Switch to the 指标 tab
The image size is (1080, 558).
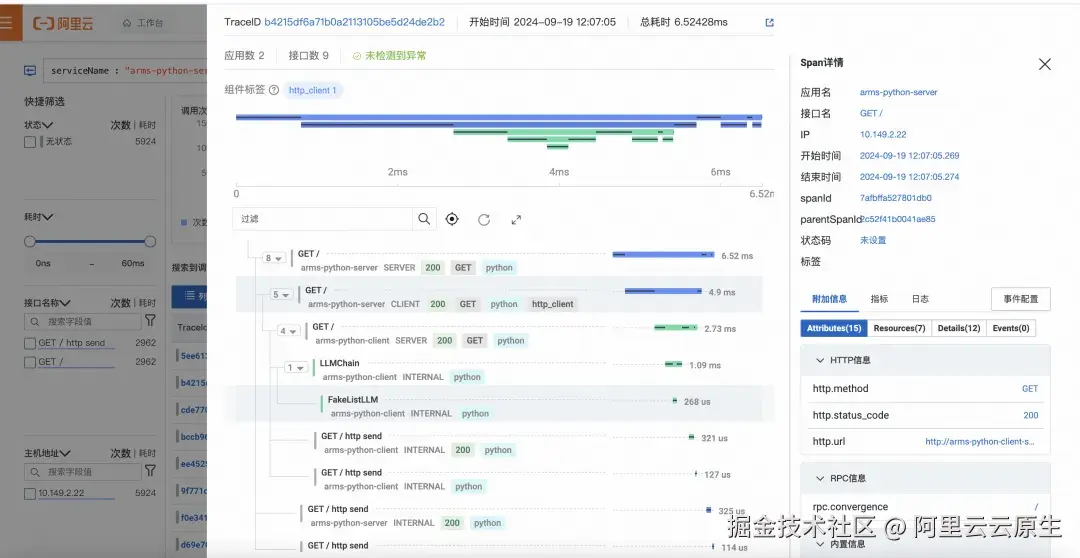(x=880, y=299)
